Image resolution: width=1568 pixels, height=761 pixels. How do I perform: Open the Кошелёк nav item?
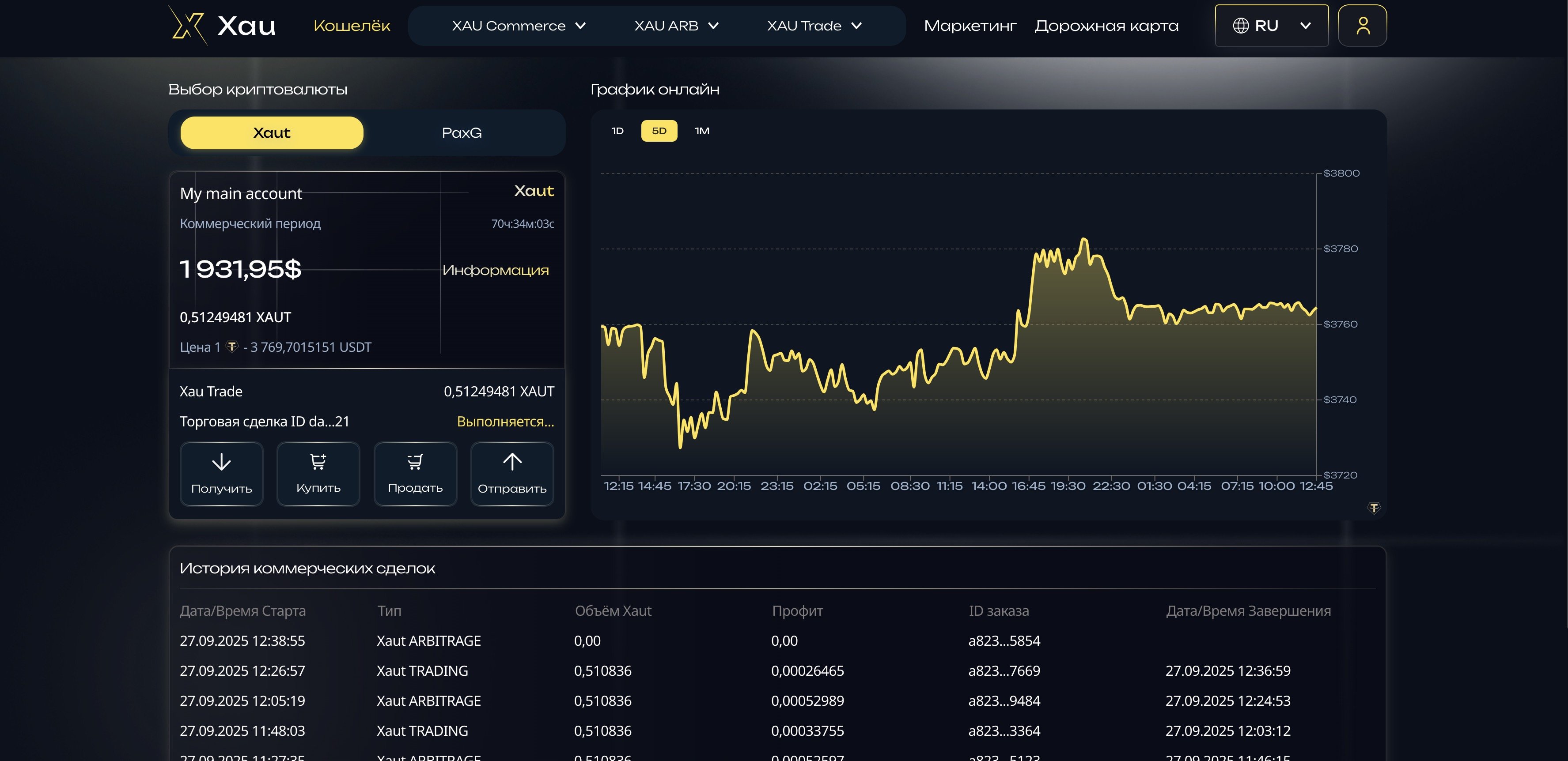coord(352,26)
